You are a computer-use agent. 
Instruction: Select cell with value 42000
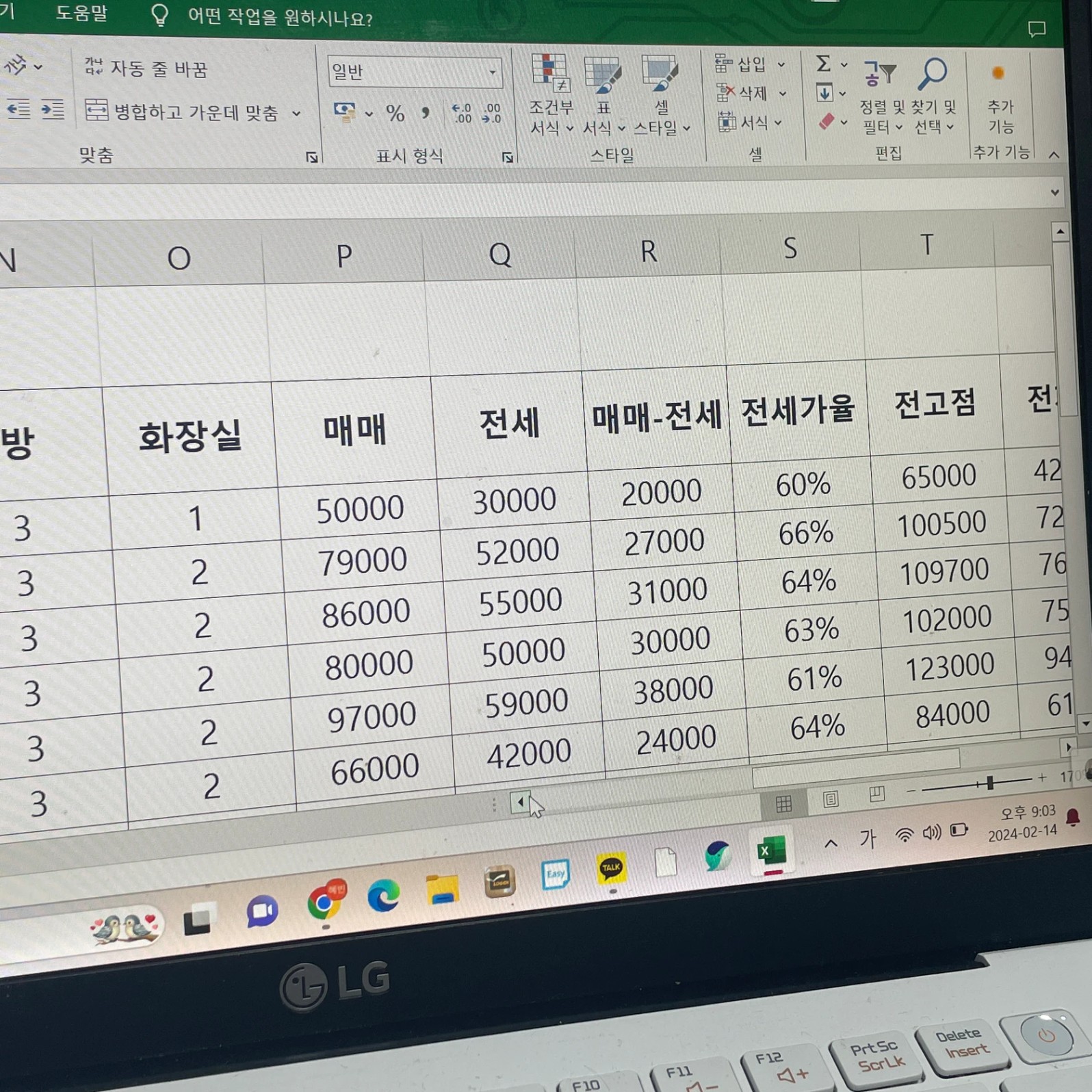click(x=528, y=754)
